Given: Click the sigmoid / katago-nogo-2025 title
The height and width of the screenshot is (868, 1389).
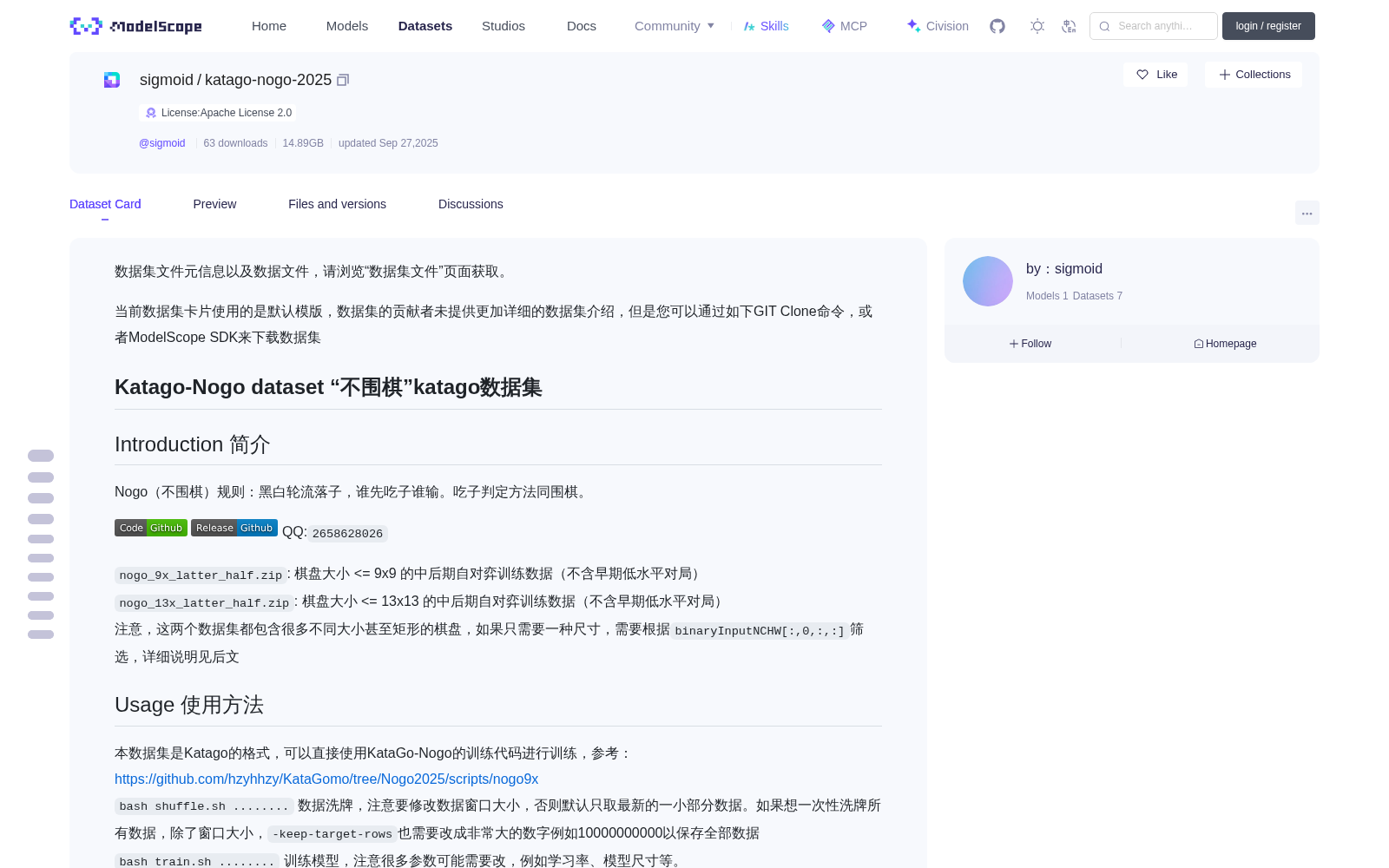Looking at the screenshot, I should coord(235,80).
